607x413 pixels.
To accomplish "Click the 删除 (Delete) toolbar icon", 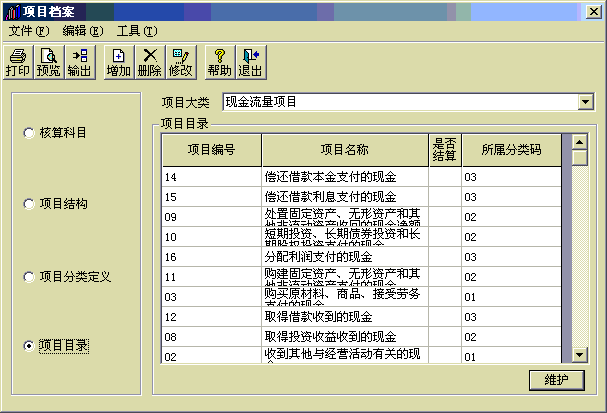I will [149, 62].
